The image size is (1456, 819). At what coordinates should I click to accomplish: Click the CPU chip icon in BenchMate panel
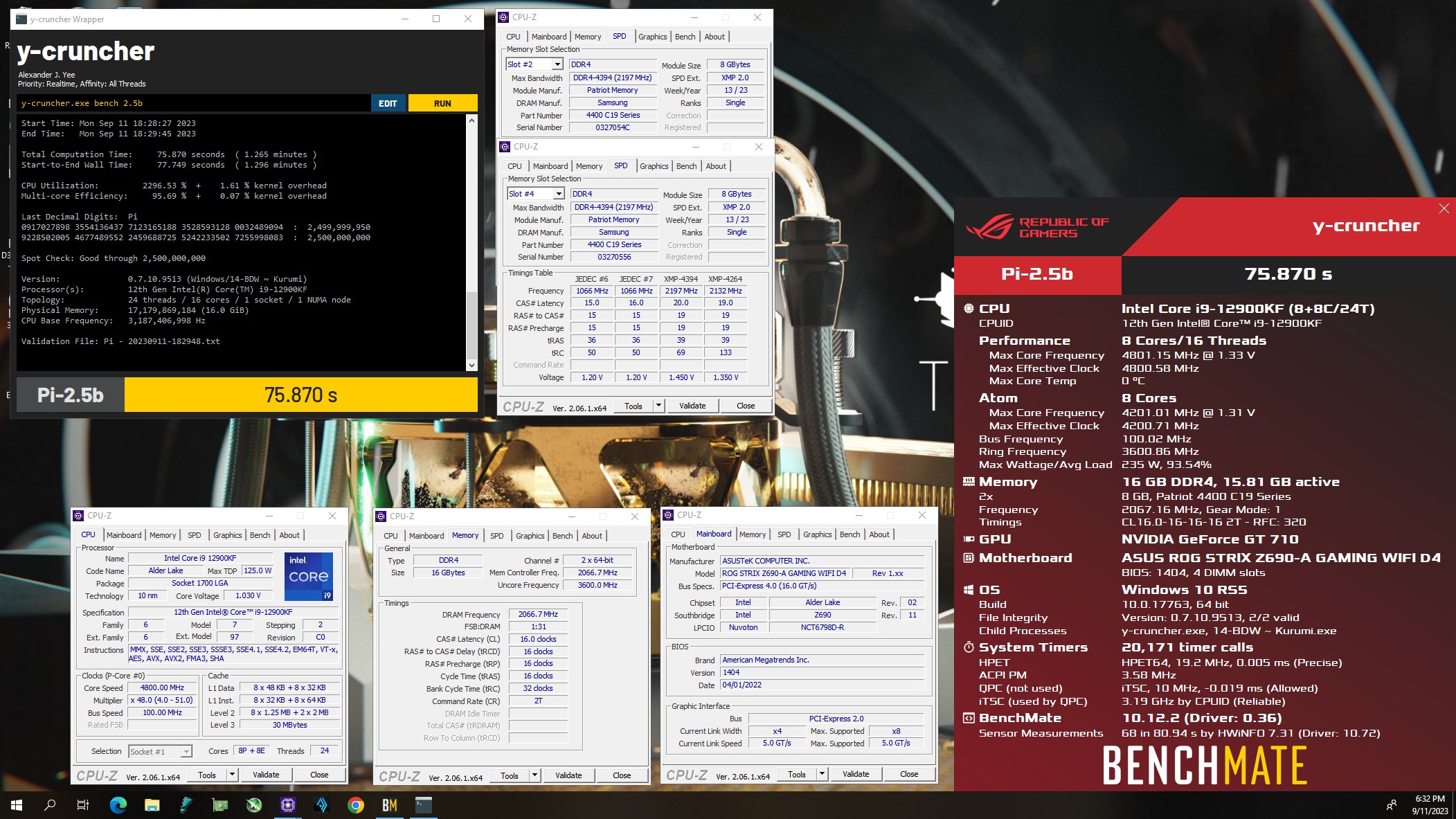tap(969, 308)
